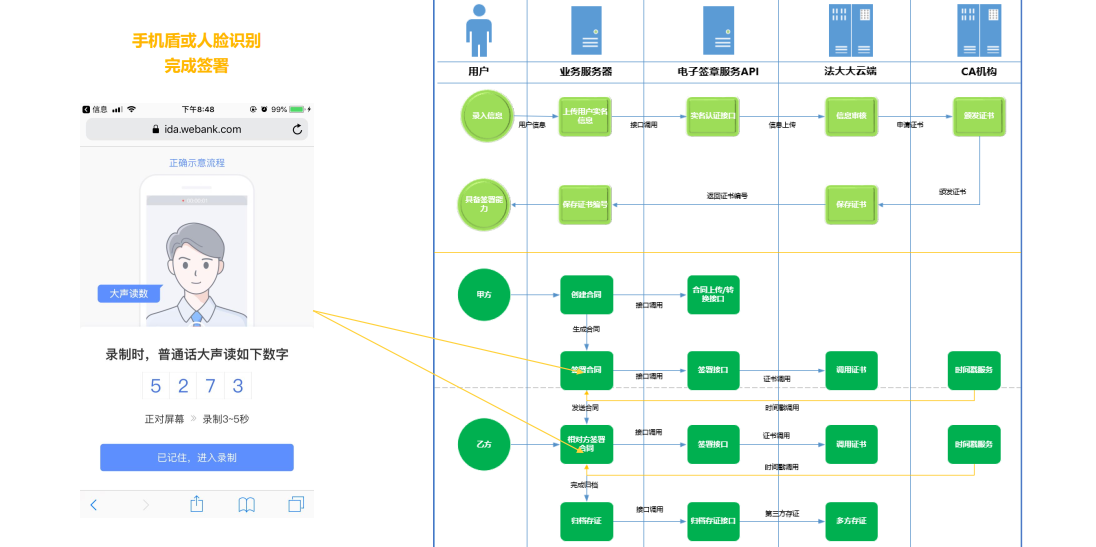Tap the Safari share icon
The height and width of the screenshot is (547, 1096).
(197, 504)
